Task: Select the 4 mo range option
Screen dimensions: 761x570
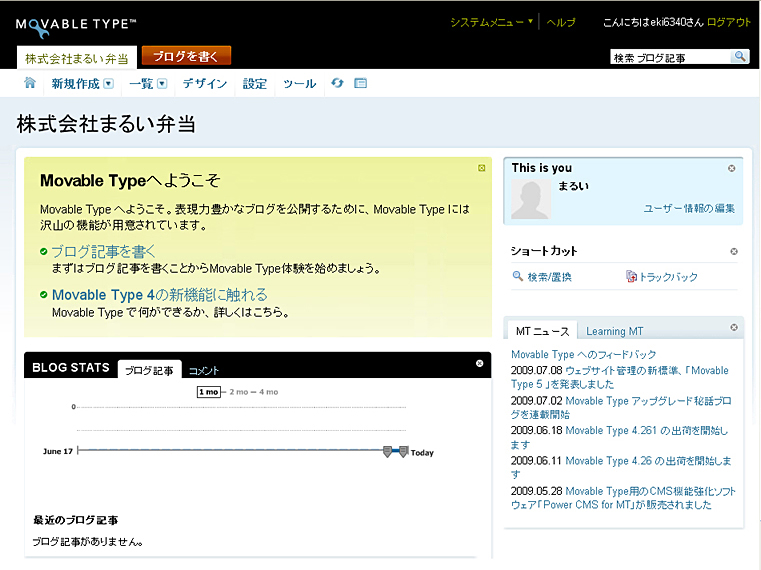Action: (x=268, y=392)
